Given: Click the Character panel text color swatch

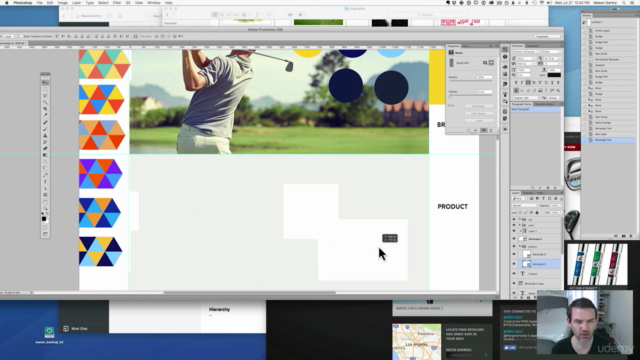Looking at the screenshot, I should 554,75.
